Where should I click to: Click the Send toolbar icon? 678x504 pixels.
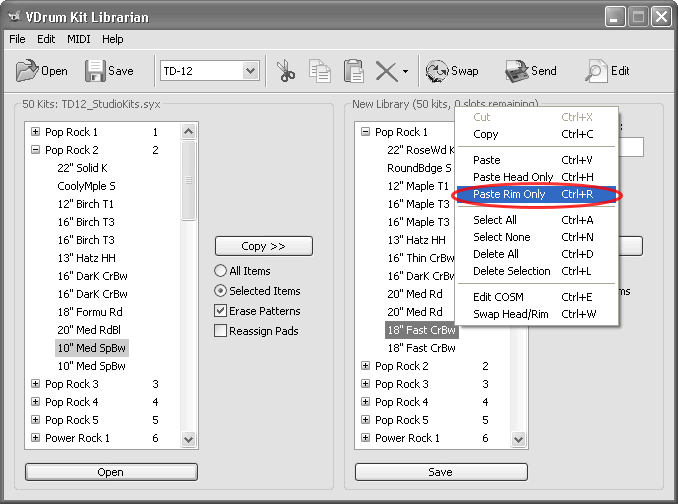coord(516,71)
